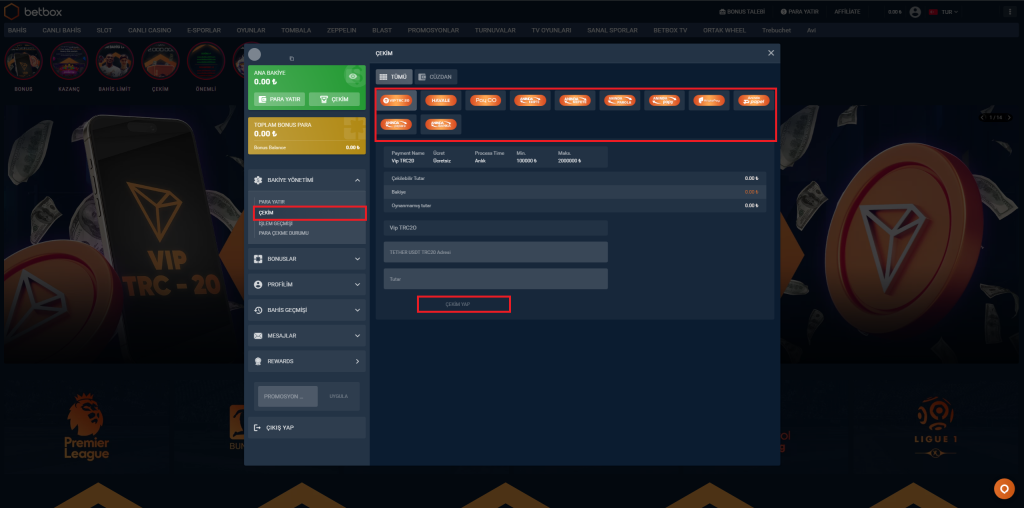Click the user avatar in the top bar
This screenshot has width=1024, height=508.
914,12
